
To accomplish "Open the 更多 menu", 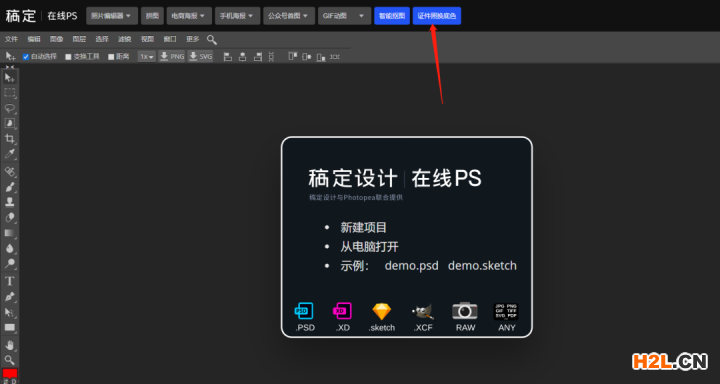I will click(x=193, y=40).
